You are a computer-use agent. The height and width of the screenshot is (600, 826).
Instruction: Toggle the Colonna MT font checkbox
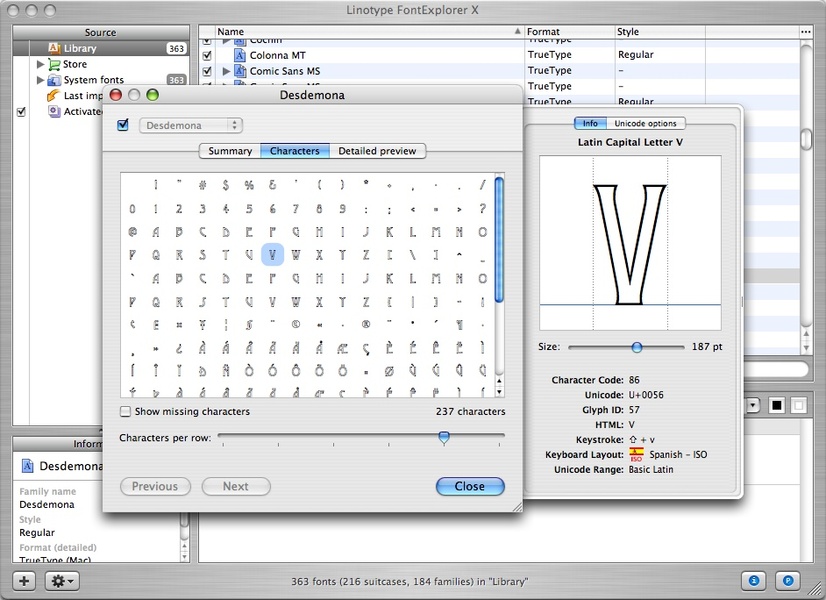point(207,55)
